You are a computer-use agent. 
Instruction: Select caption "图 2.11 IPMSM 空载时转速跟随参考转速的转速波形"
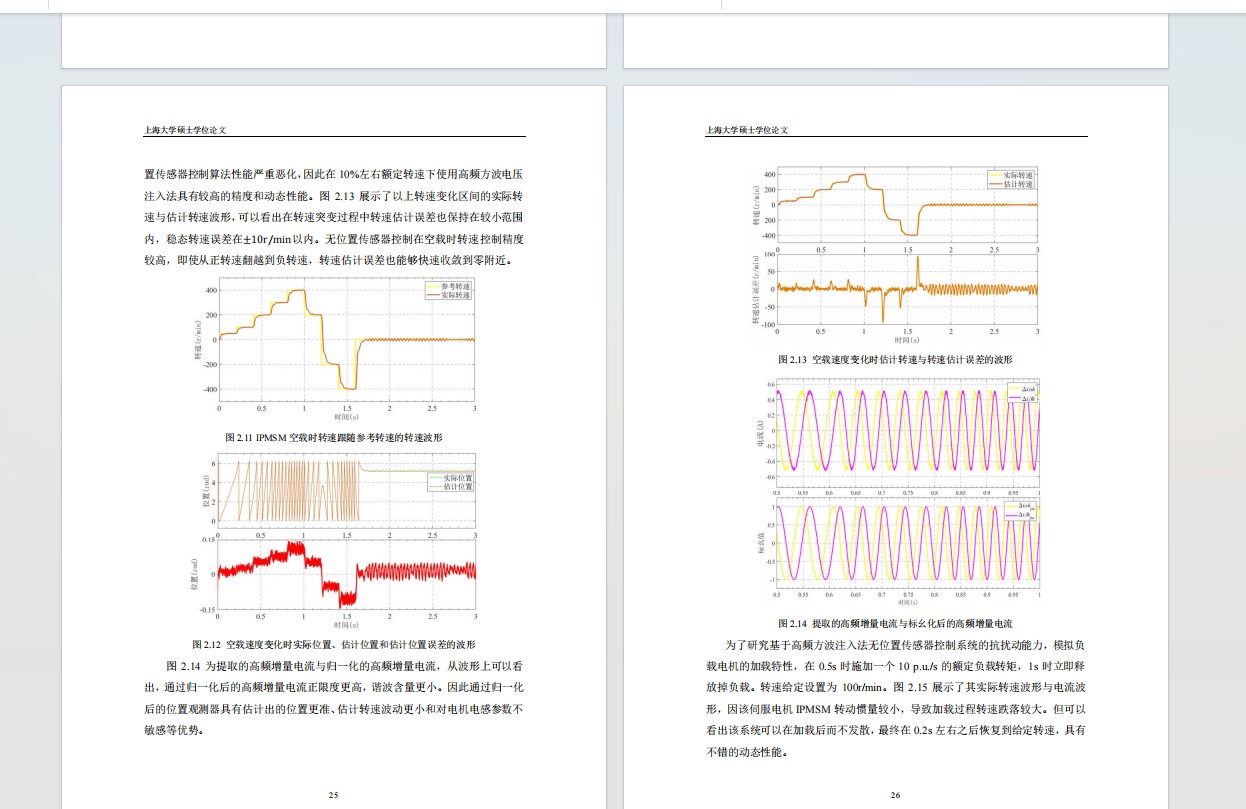(334, 438)
